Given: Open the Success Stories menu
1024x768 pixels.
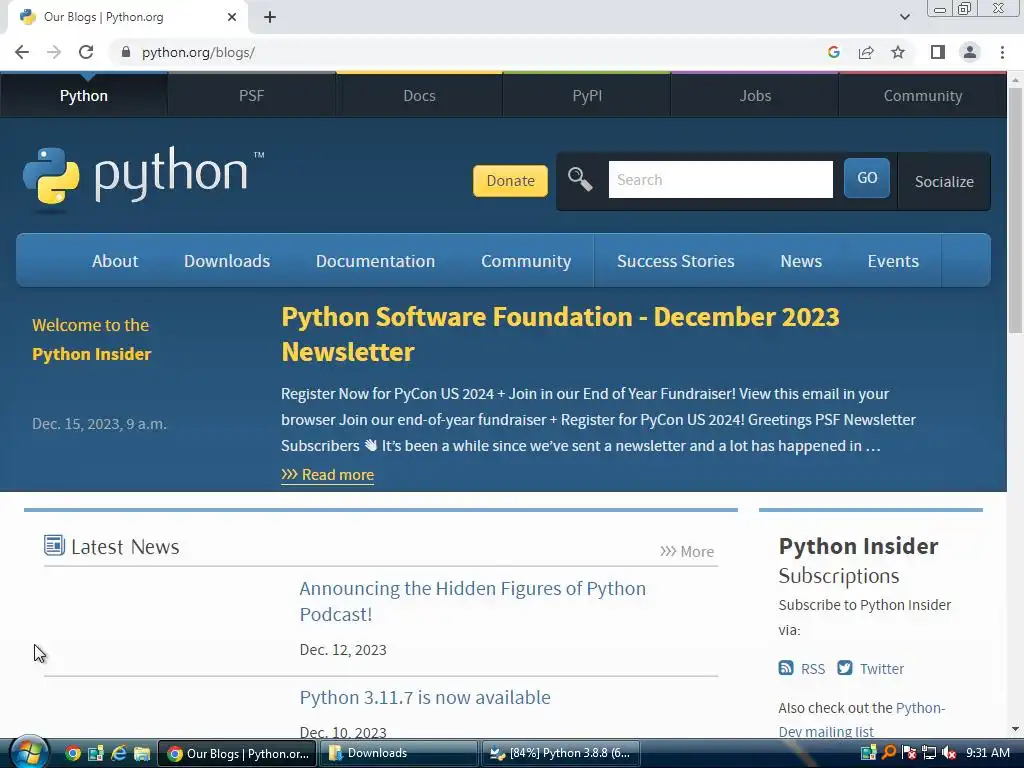Looking at the screenshot, I should pyautogui.click(x=675, y=261).
